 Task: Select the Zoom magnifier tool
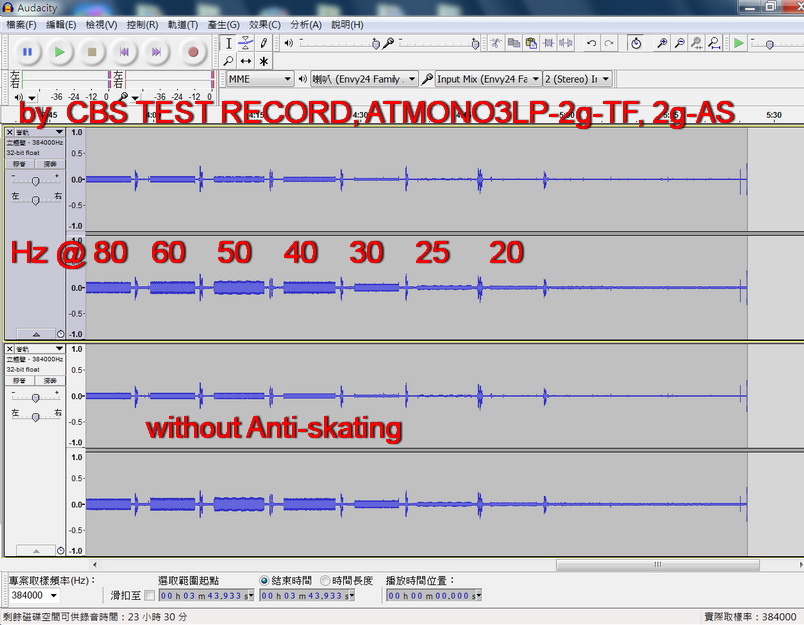(x=229, y=62)
